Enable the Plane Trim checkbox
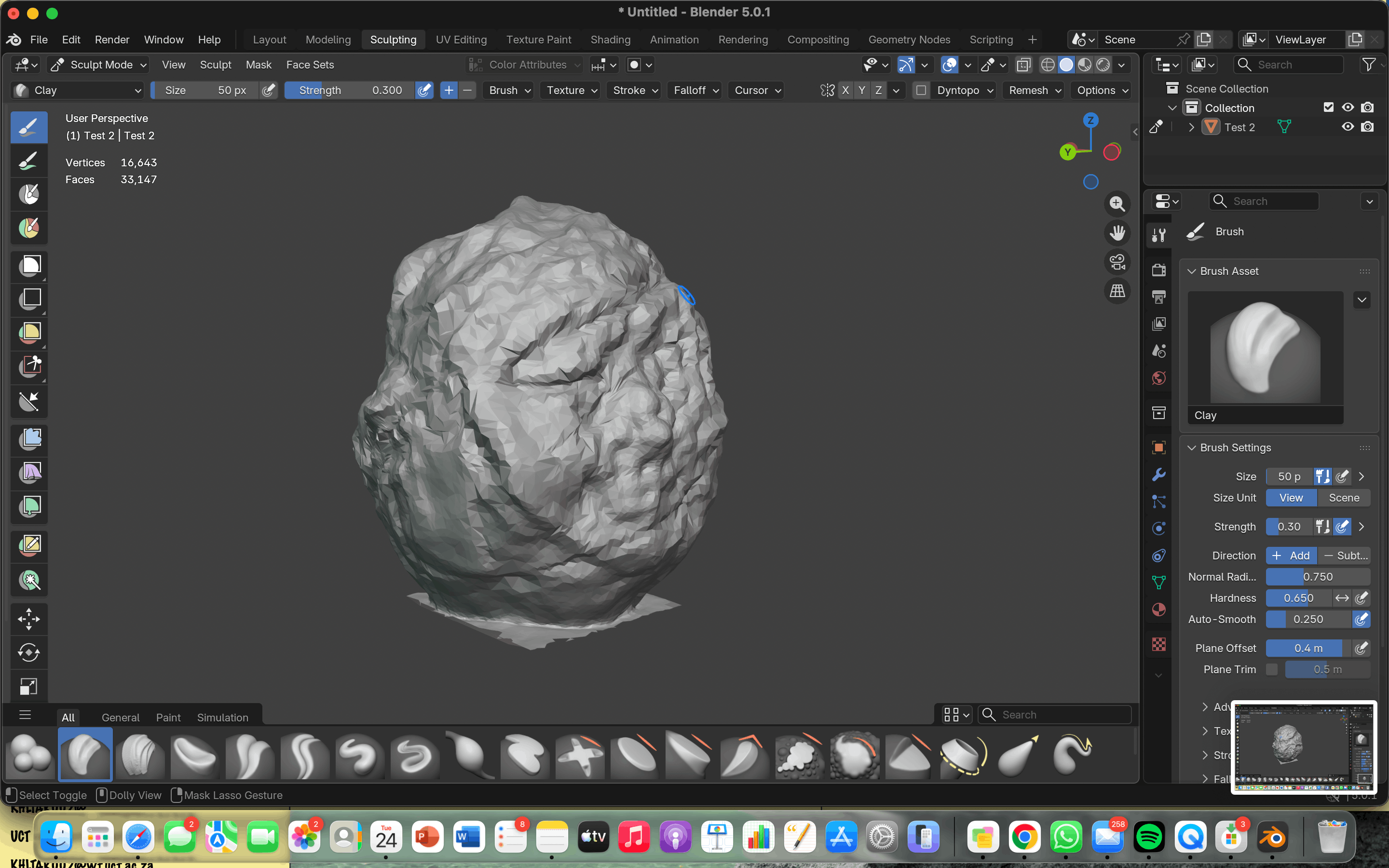Screen dimensions: 1389x868 click(x=1272, y=669)
